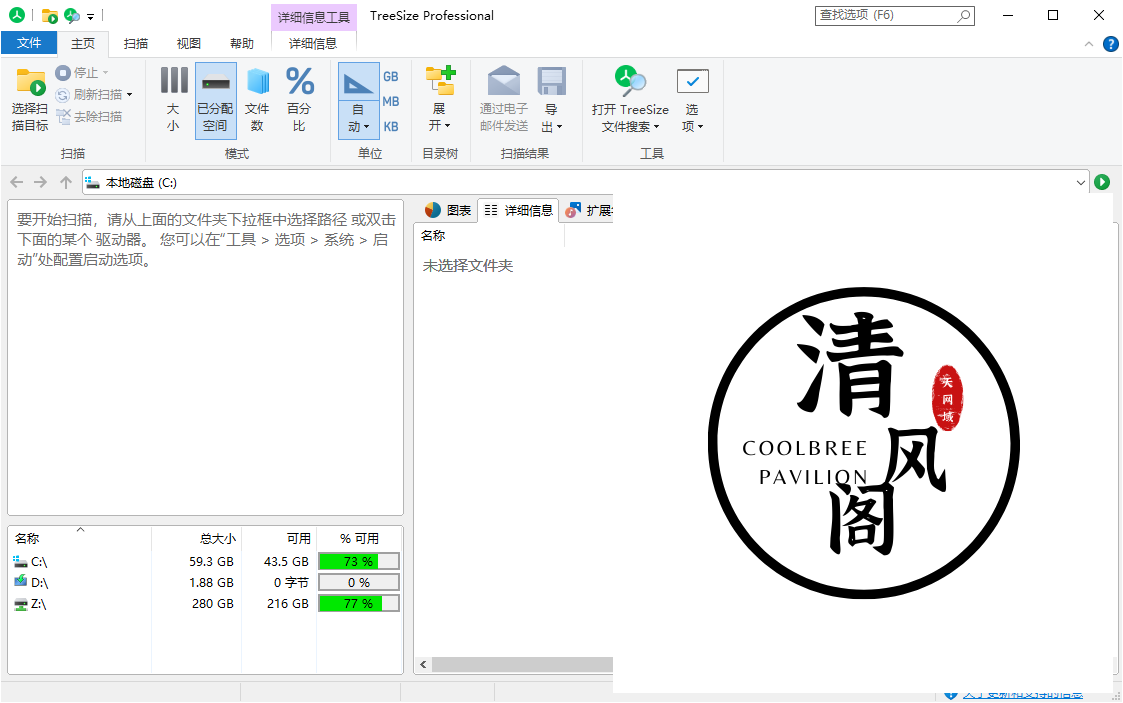Open the 打开 TreeSize 文件搜索 dropdown

click(x=630, y=100)
